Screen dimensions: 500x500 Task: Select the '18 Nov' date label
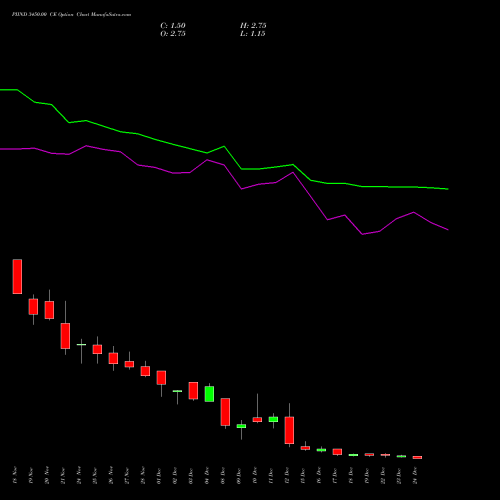coord(15,475)
